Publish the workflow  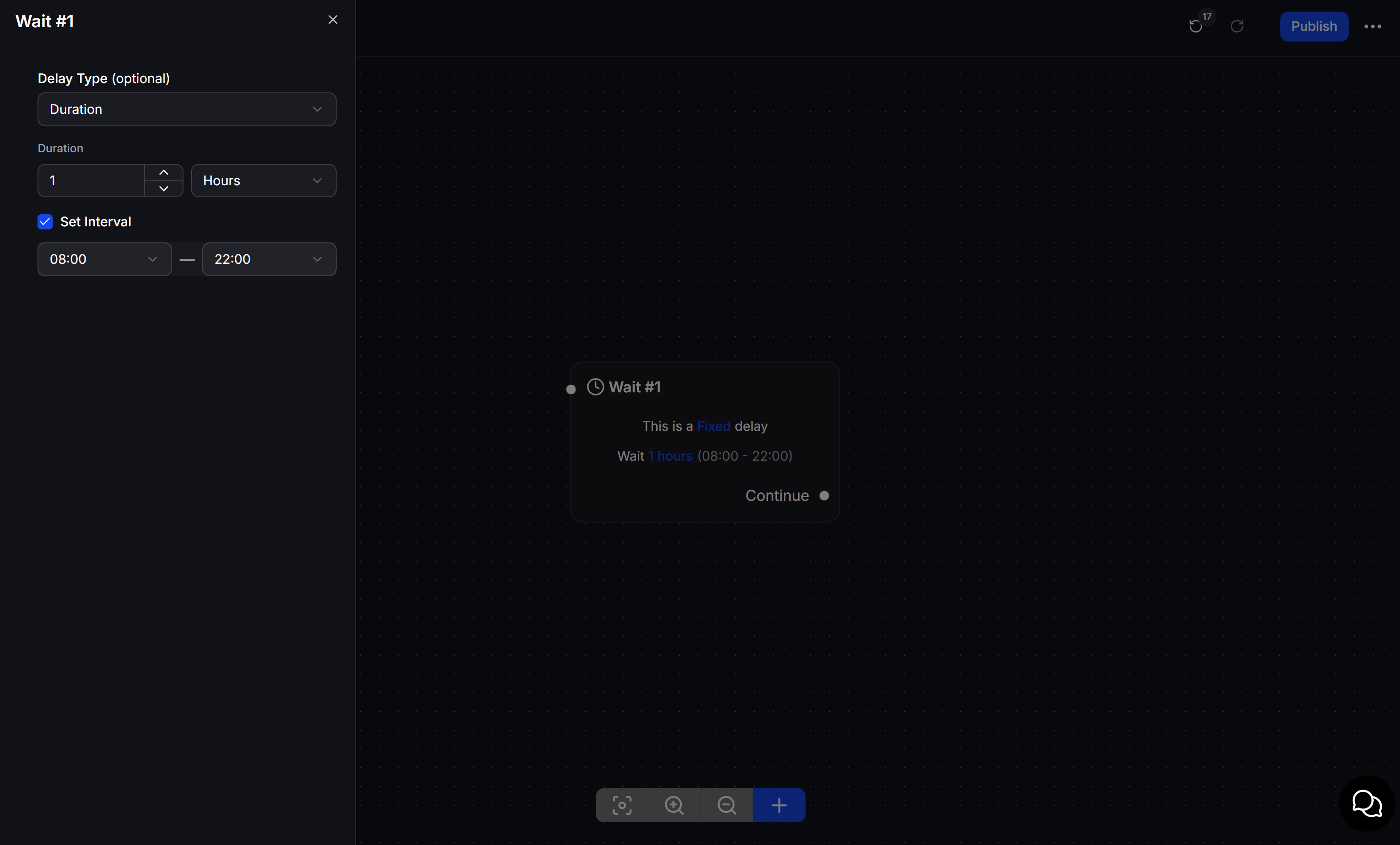point(1314,26)
